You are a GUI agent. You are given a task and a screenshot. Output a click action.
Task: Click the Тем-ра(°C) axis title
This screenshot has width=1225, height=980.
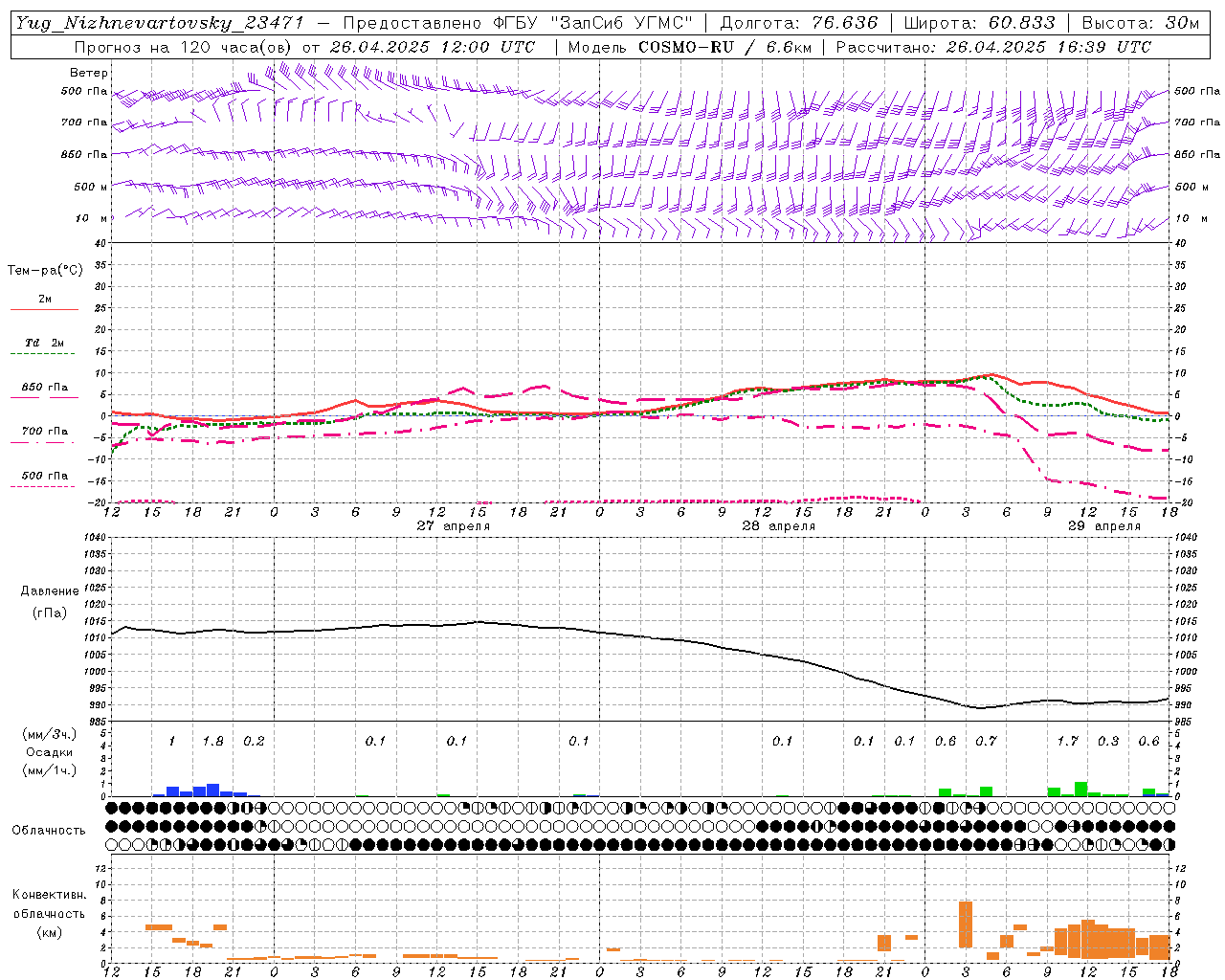coord(45,271)
